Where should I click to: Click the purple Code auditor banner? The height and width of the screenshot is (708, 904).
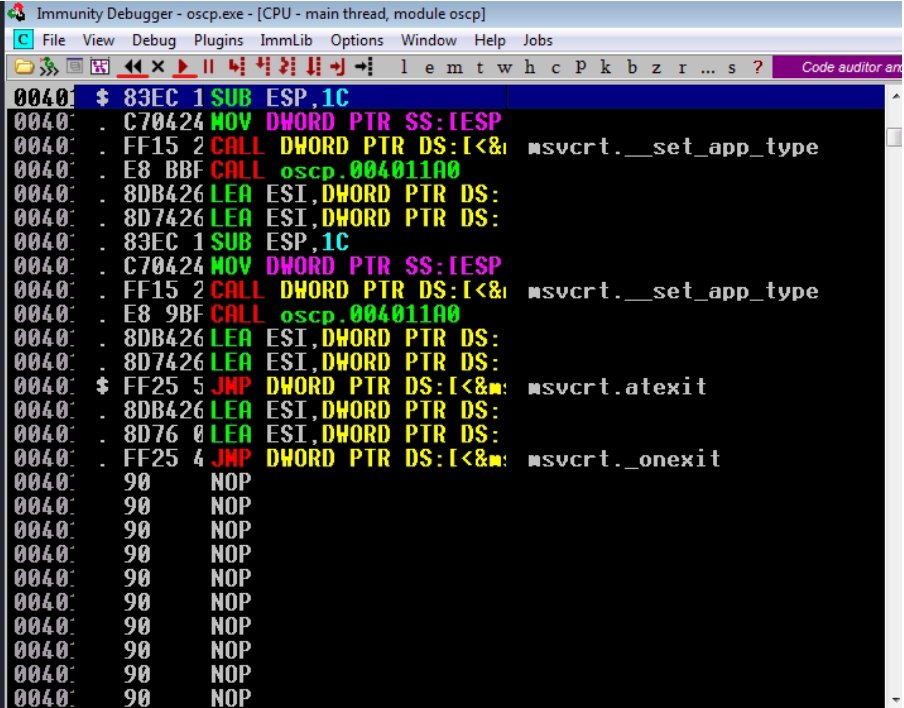(837, 67)
